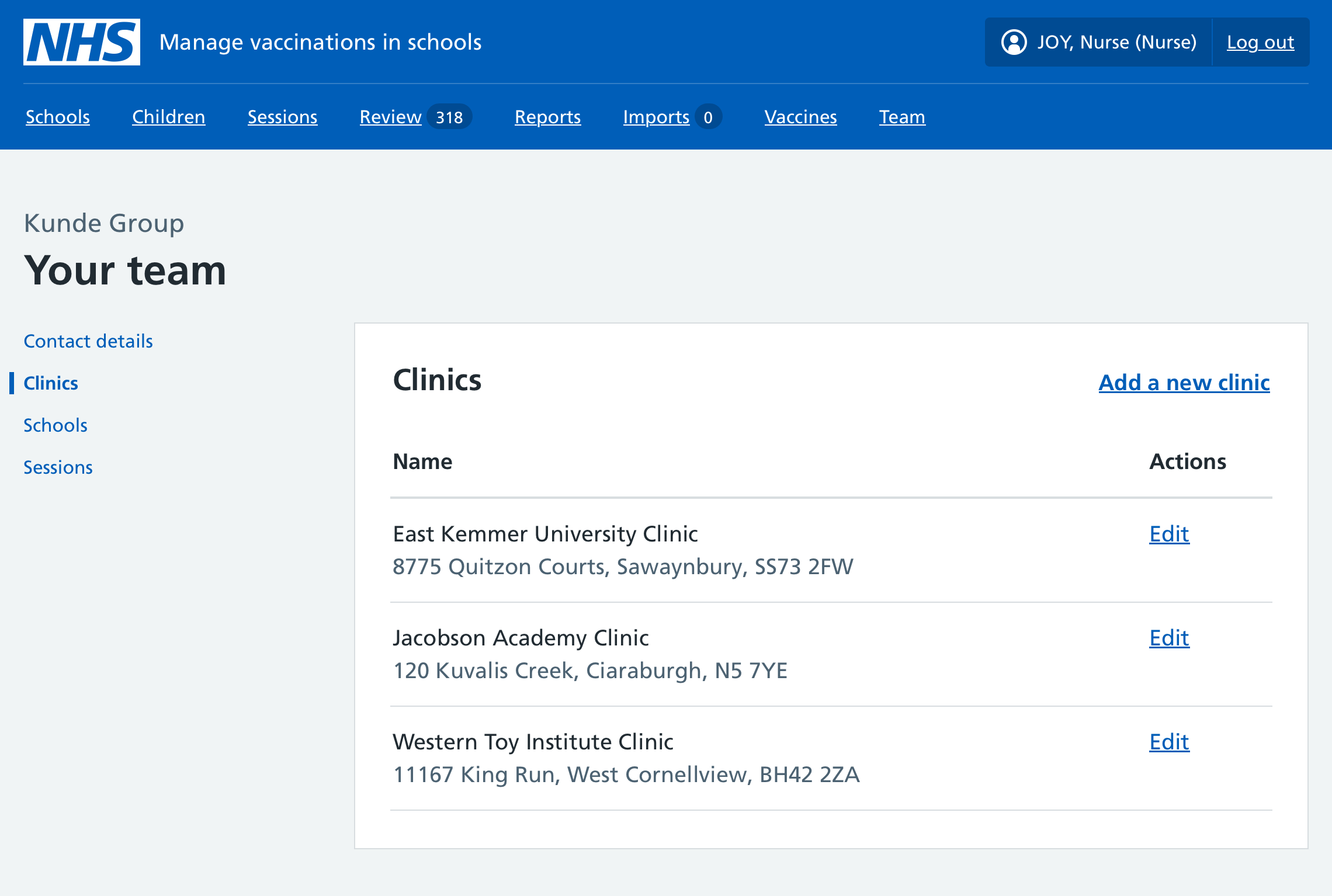Click the user account avatar icon
The height and width of the screenshot is (896, 1332).
(1014, 42)
